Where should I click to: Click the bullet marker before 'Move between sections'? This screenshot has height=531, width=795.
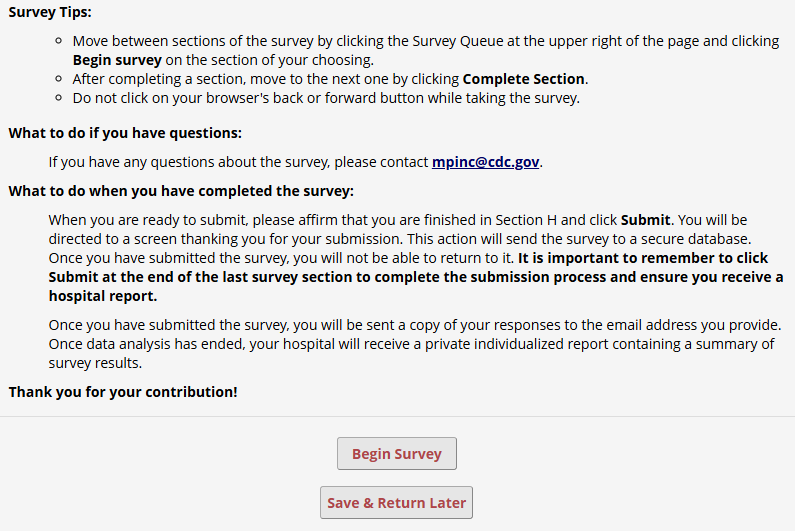pyautogui.click(x=59, y=42)
